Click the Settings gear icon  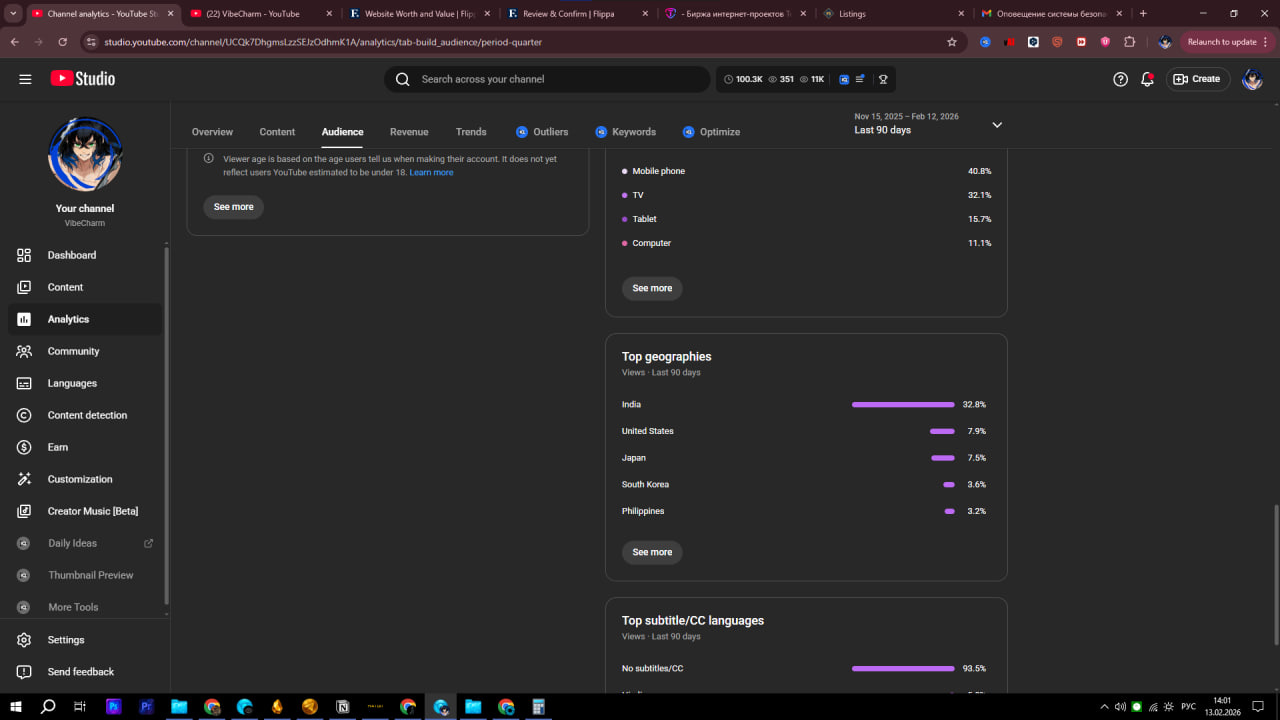pyautogui.click(x=24, y=640)
